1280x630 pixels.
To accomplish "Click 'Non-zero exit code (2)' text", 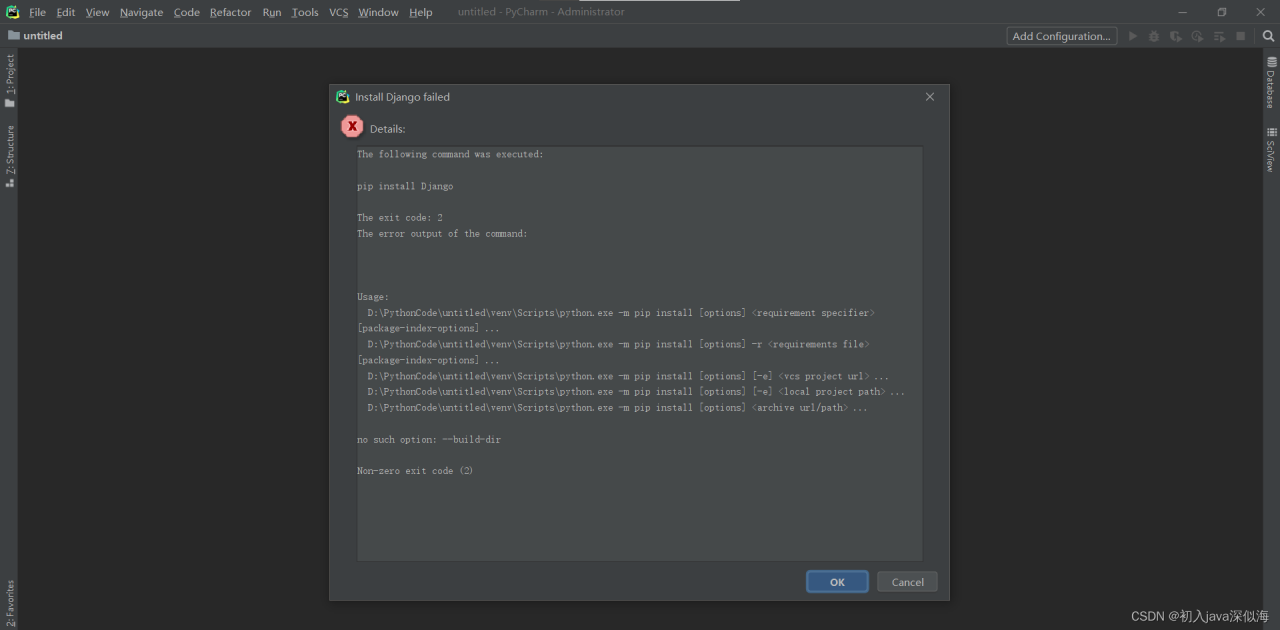I will point(415,471).
